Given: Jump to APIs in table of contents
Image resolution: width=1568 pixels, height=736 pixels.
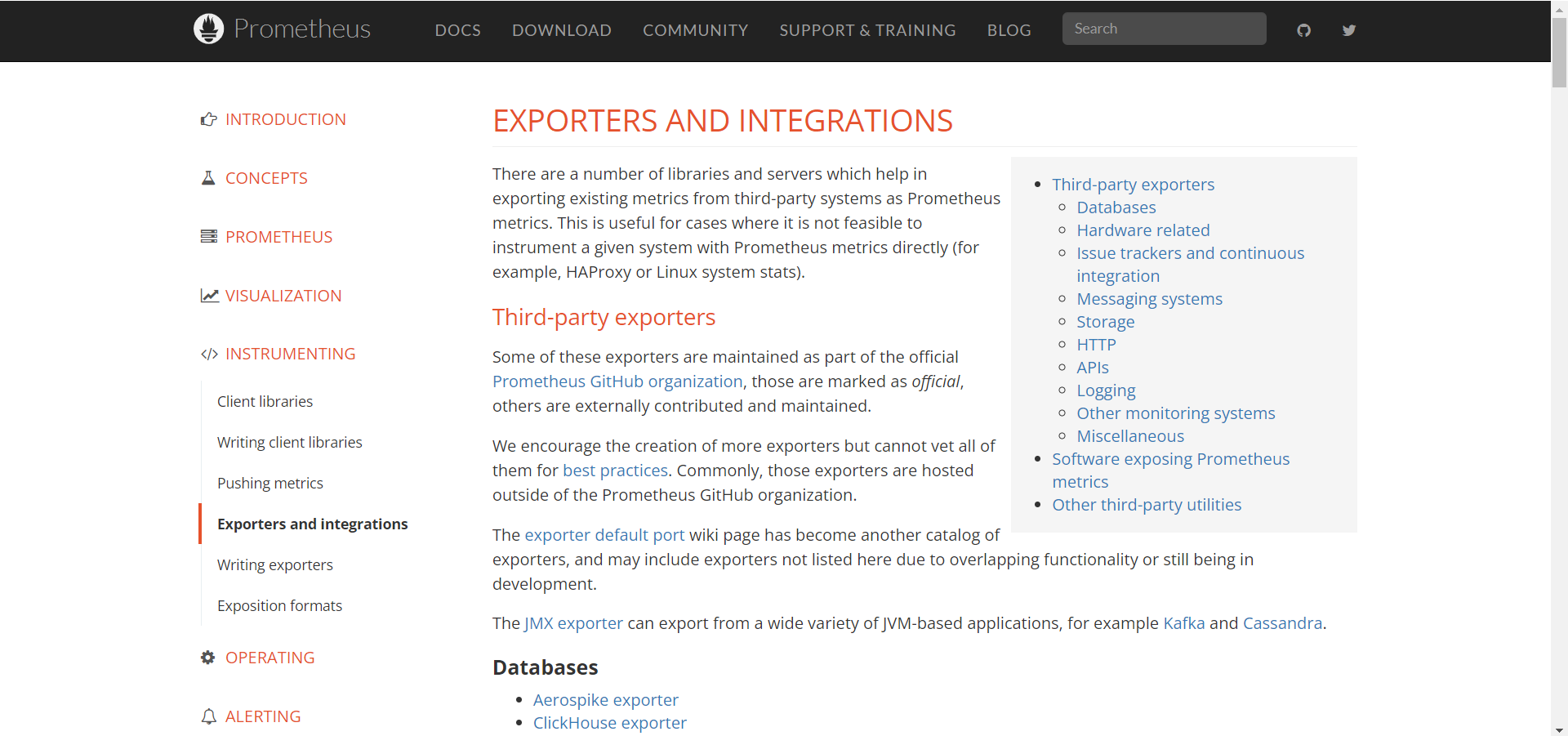Looking at the screenshot, I should (x=1092, y=368).
